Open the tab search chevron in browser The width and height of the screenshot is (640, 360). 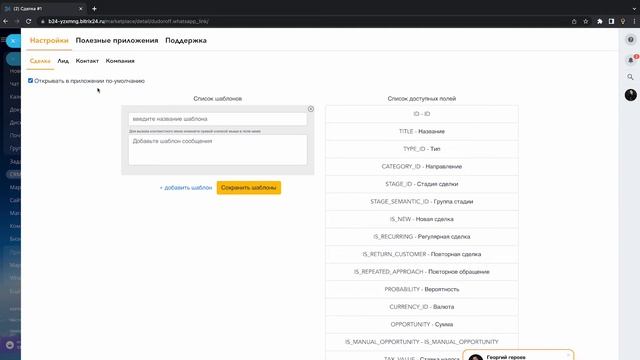tap(635, 9)
